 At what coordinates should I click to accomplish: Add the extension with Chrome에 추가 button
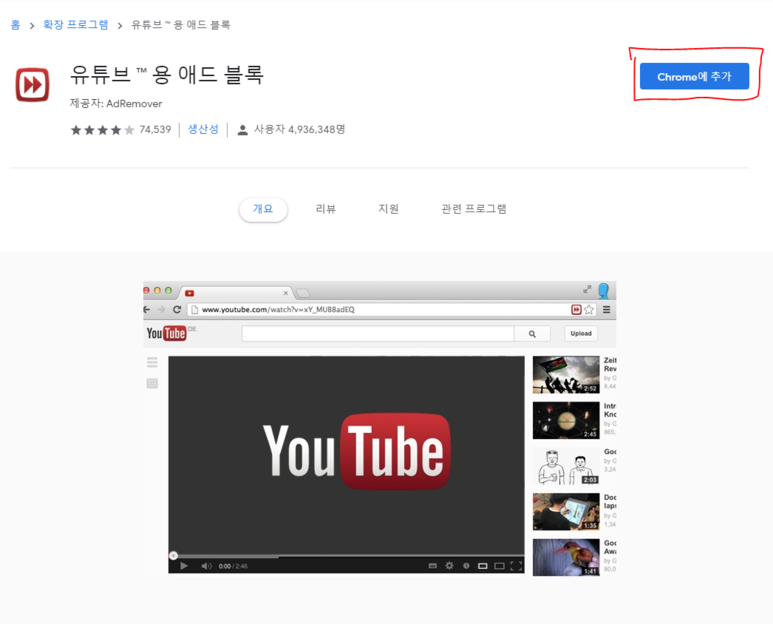click(694, 76)
